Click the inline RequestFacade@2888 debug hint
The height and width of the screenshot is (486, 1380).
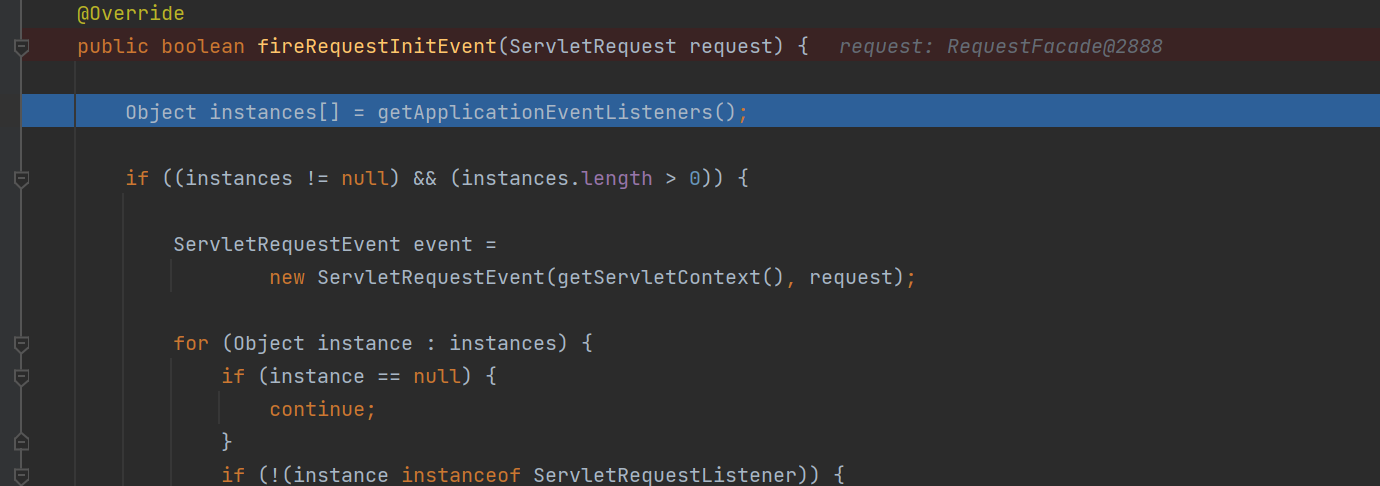(x=1001, y=47)
